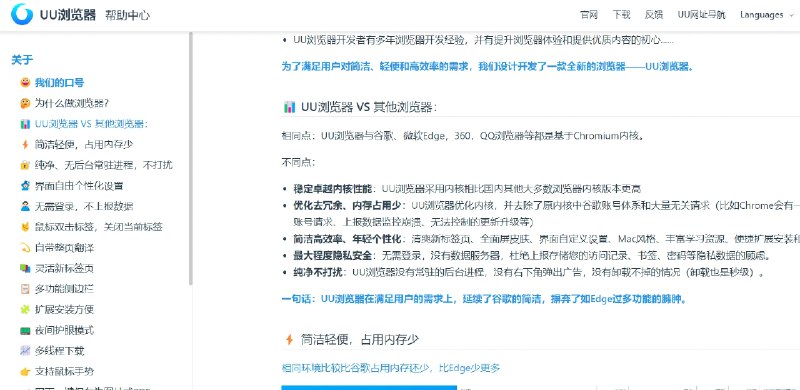Click the emoji icon beside 我们的口号
The width and height of the screenshot is (800, 390).
coord(25,83)
